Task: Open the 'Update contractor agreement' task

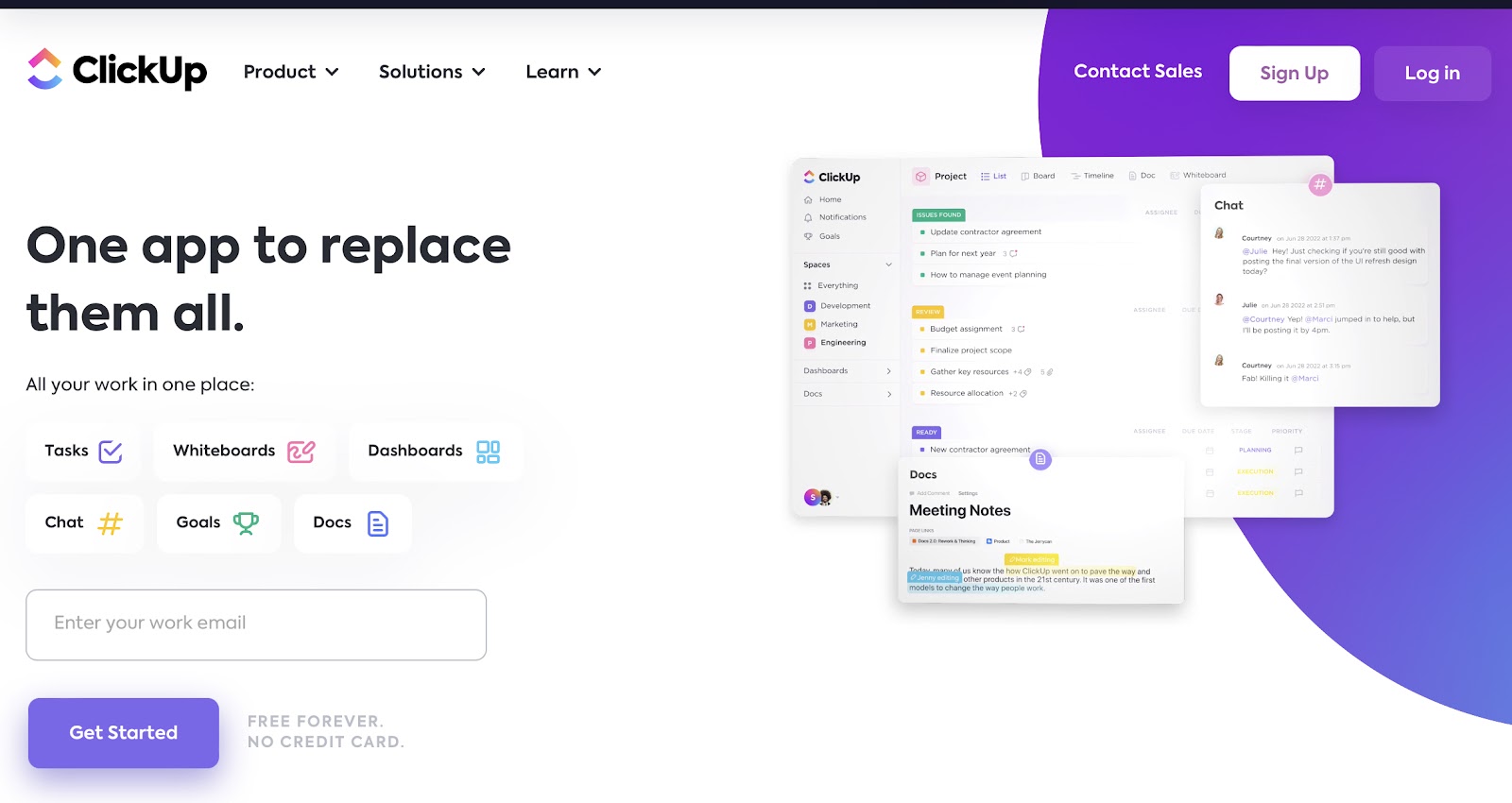Action: (986, 232)
